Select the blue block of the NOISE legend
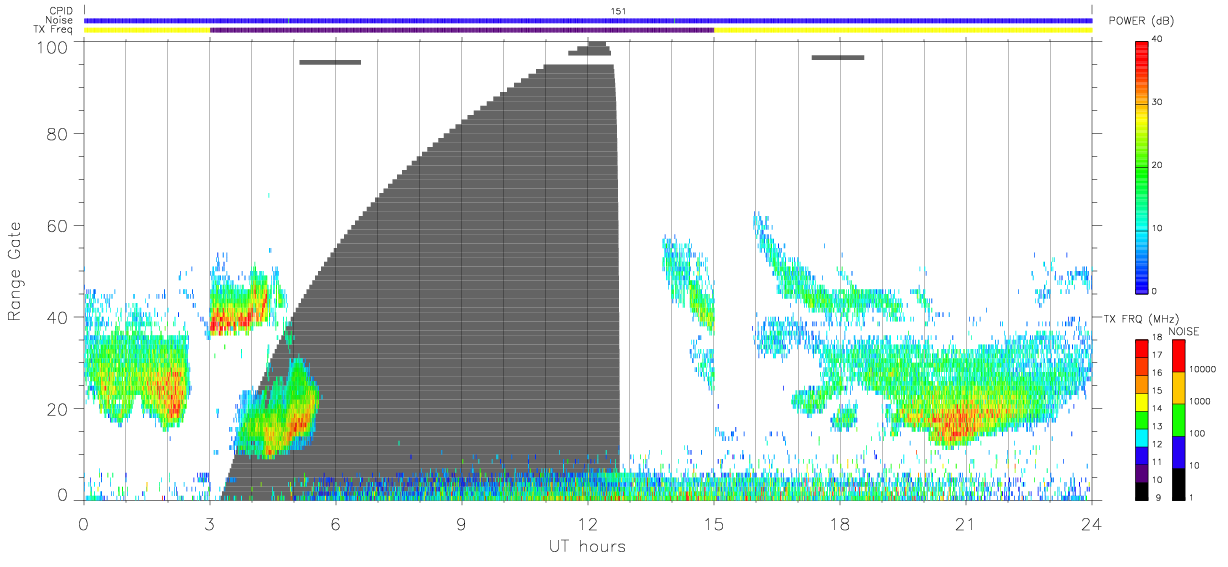The height and width of the screenshot is (567, 1228). (x=1179, y=452)
